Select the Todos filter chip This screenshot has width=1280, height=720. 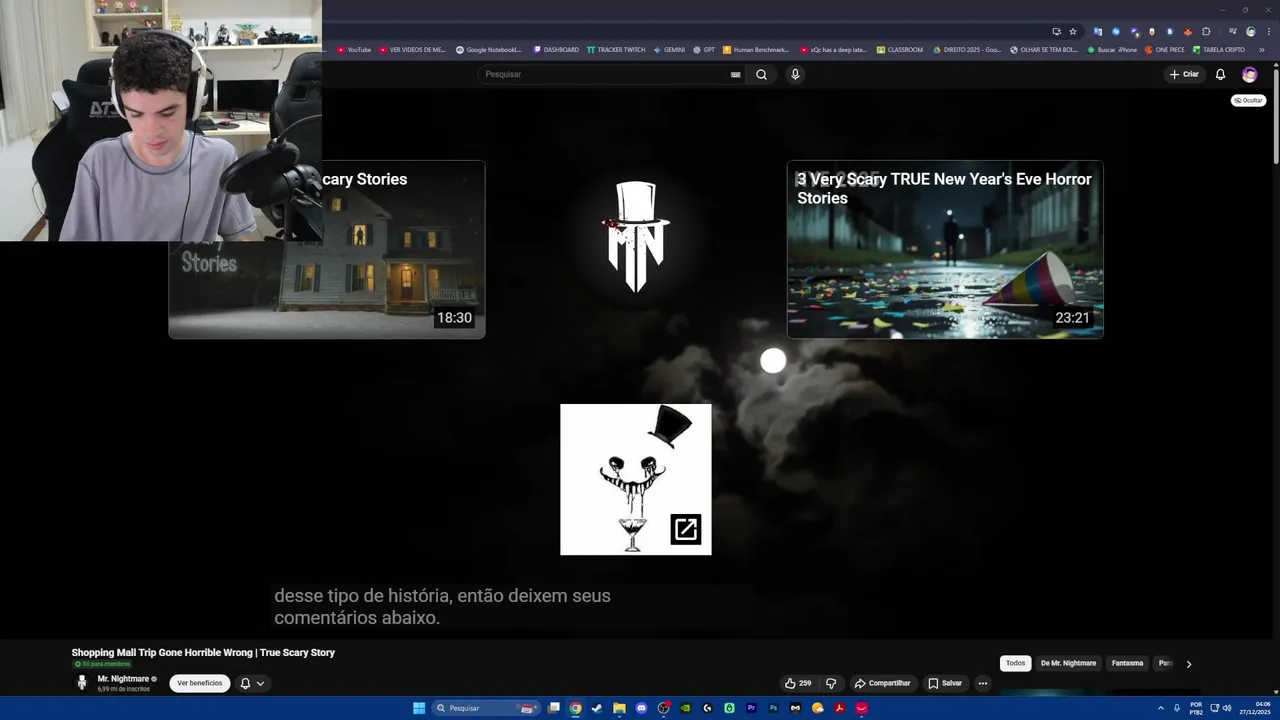click(x=1015, y=663)
